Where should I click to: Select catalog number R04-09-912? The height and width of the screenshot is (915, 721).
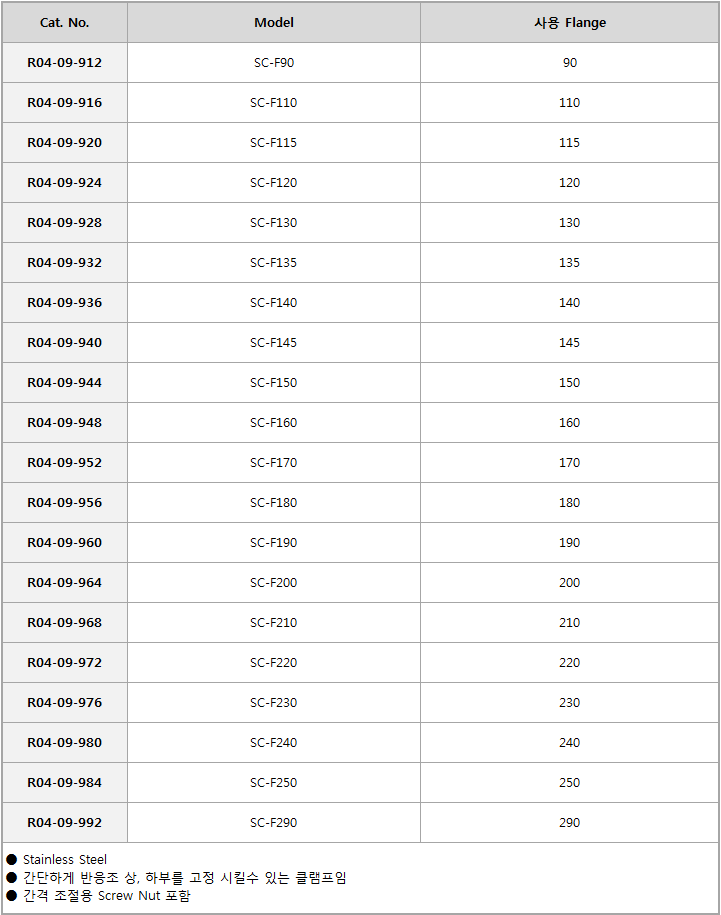pyautogui.click(x=65, y=62)
